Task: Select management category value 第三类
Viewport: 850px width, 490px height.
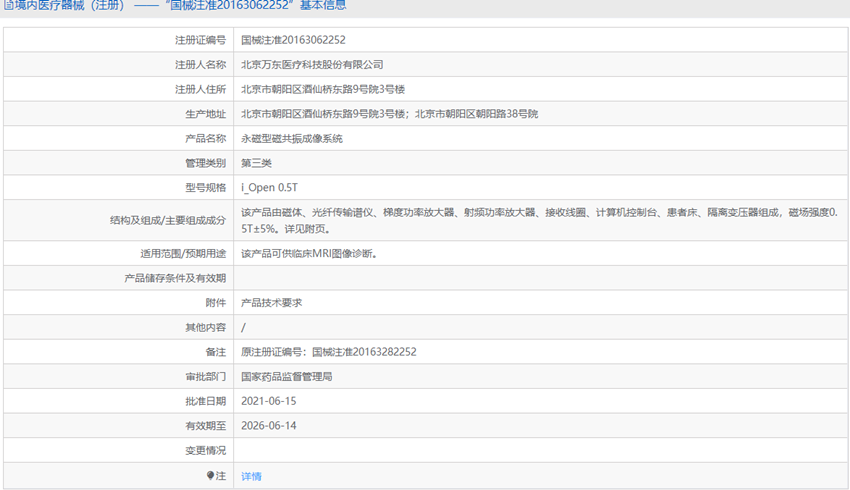Action: pos(256,163)
